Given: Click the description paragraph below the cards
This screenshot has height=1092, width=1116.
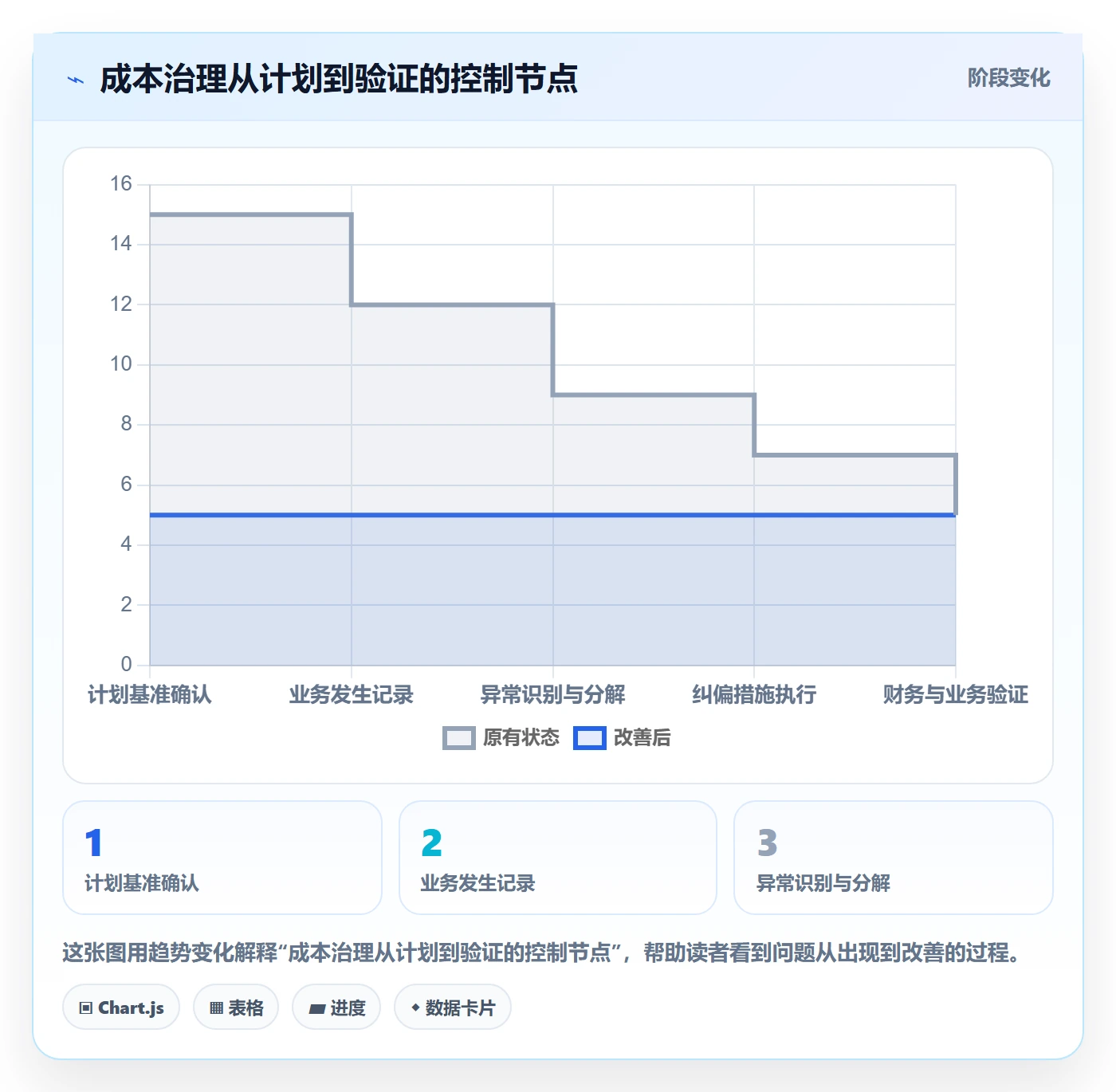Looking at the screenshot, I should [x=542, y=953].
